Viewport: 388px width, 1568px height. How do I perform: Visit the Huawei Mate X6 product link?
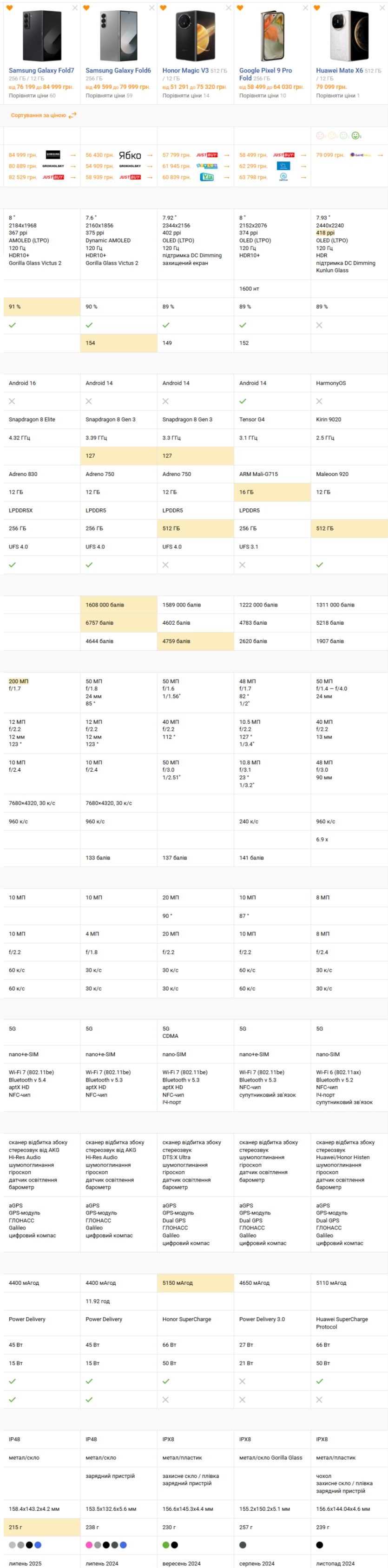click(x=339, y=71)
